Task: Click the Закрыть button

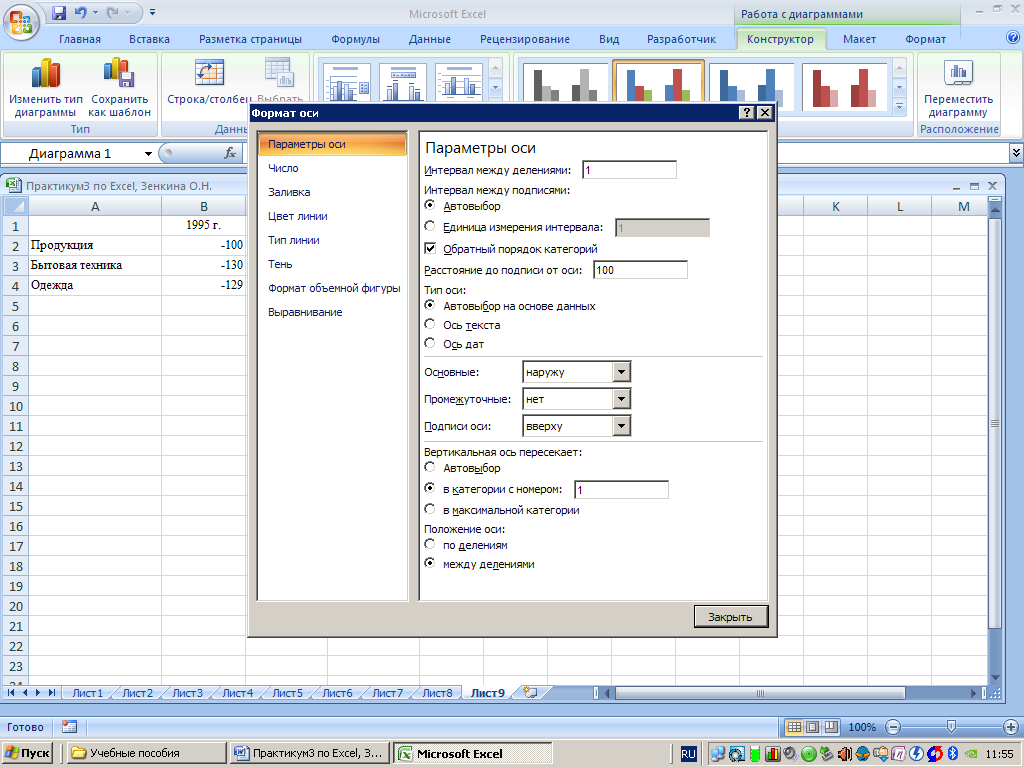Action: (x=731, y=616)
